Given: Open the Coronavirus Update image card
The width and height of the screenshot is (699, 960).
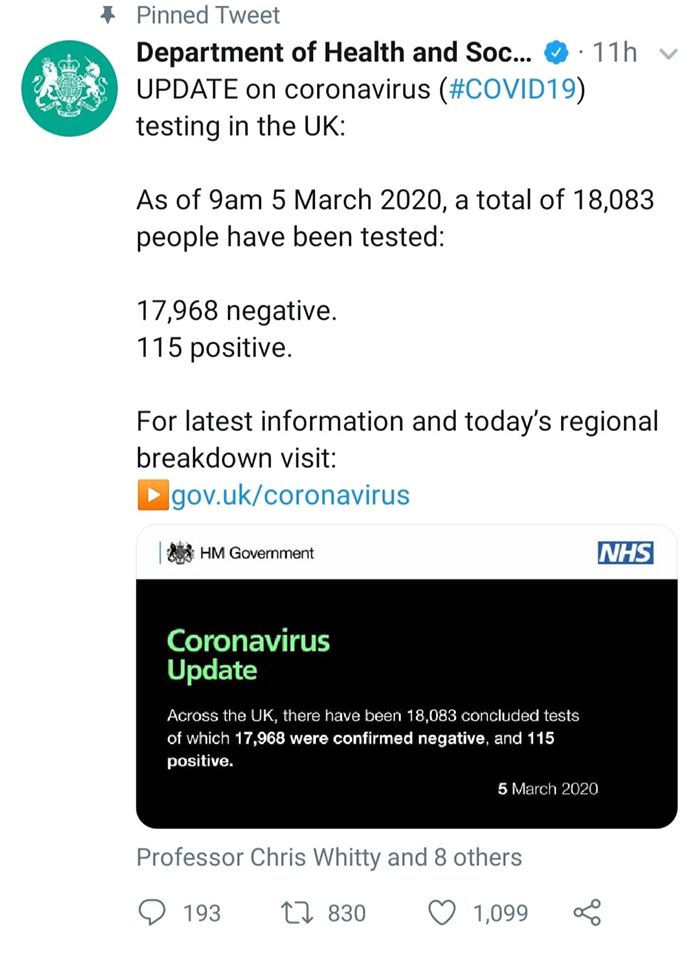Looking at the screenshot, I should [x=406, y=677].
